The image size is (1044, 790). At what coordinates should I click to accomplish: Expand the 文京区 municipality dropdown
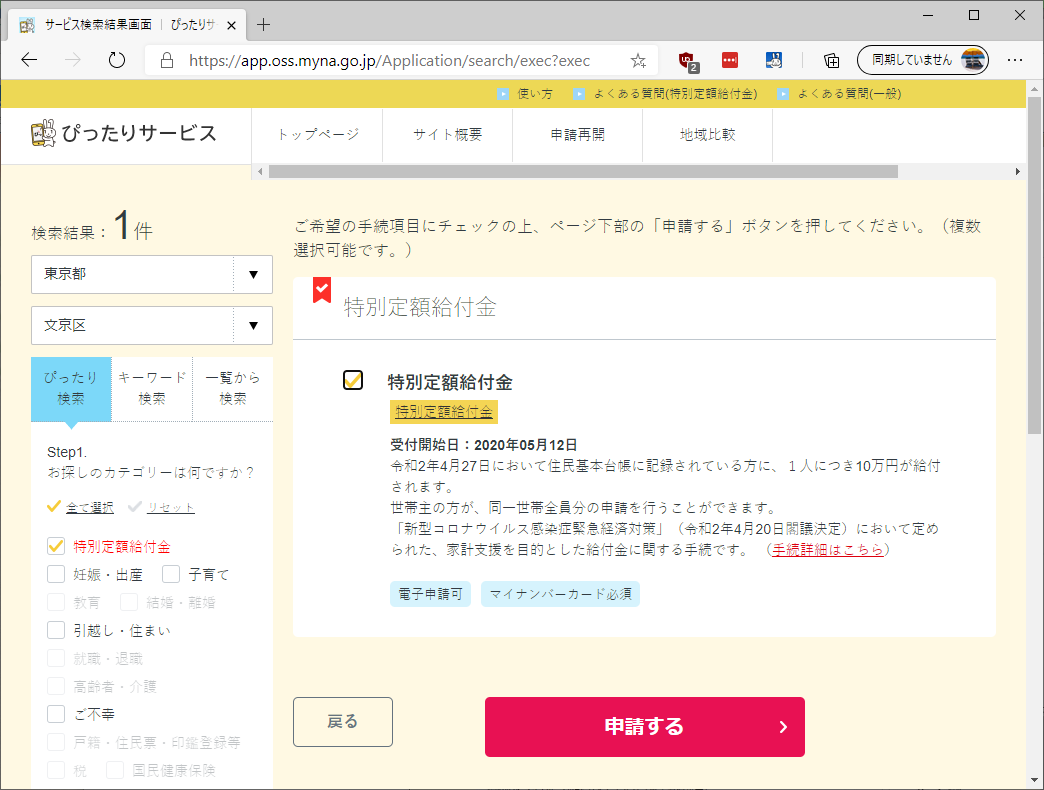(x=152, y=325)
